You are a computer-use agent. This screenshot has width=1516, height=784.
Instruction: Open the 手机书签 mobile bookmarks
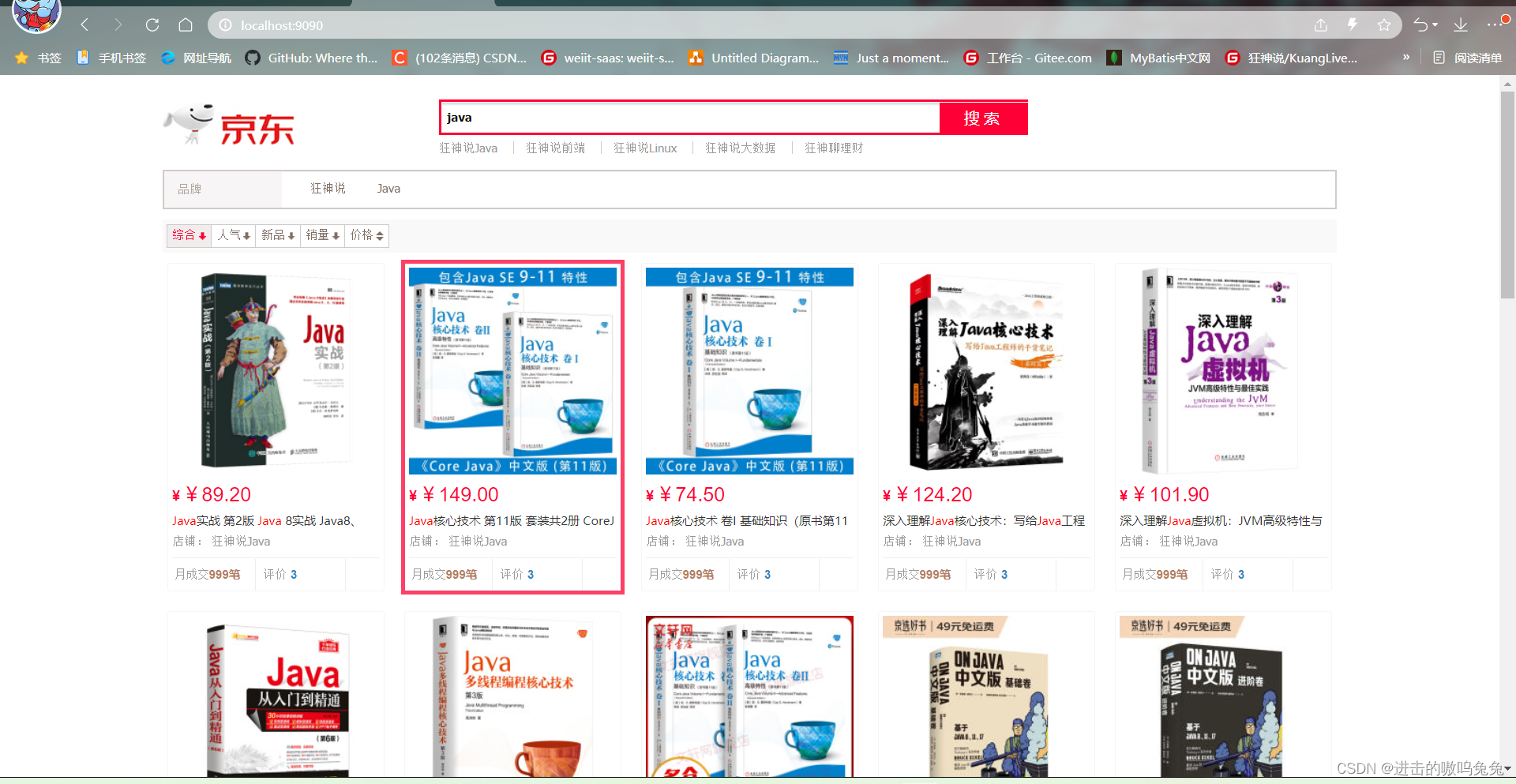tap(111, 58)
